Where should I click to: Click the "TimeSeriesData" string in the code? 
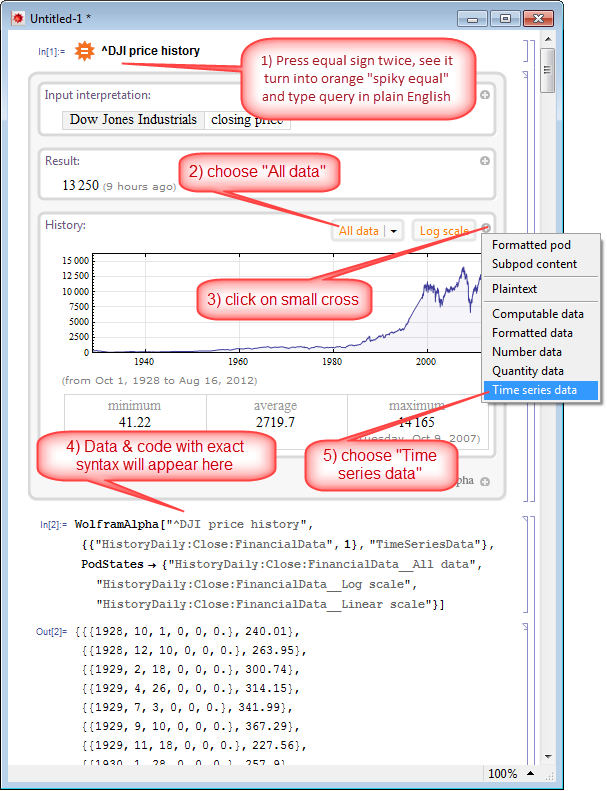[x=425, y=544]
